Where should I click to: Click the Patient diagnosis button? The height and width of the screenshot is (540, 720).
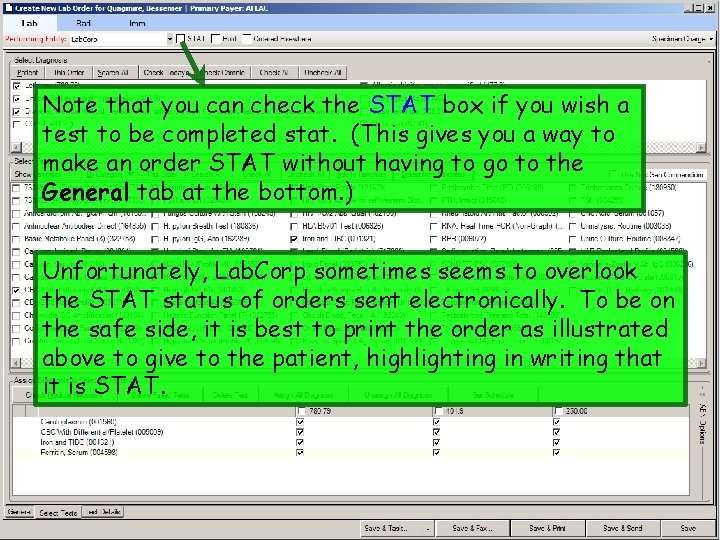(x=27, y=73)
